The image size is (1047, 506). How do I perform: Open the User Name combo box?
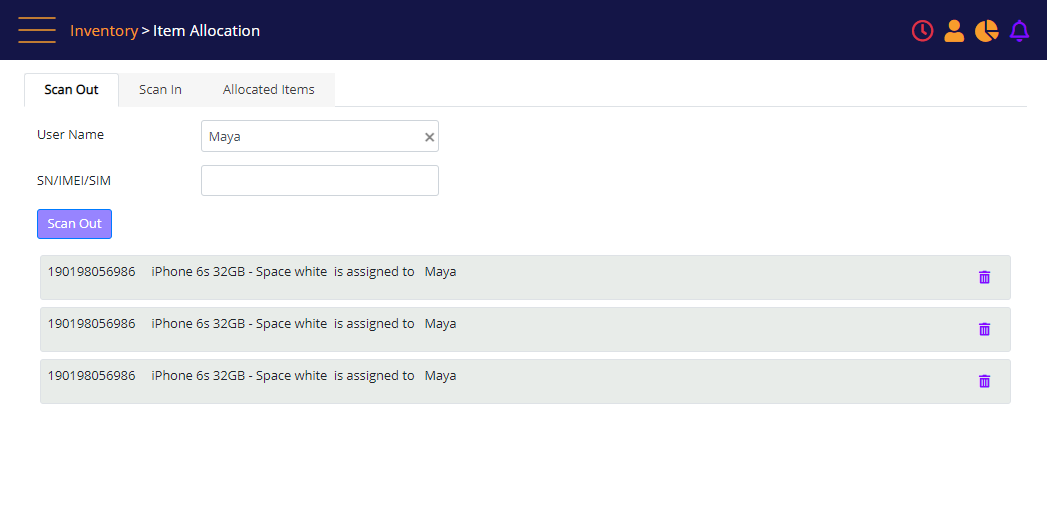click(x=320, y=136)
